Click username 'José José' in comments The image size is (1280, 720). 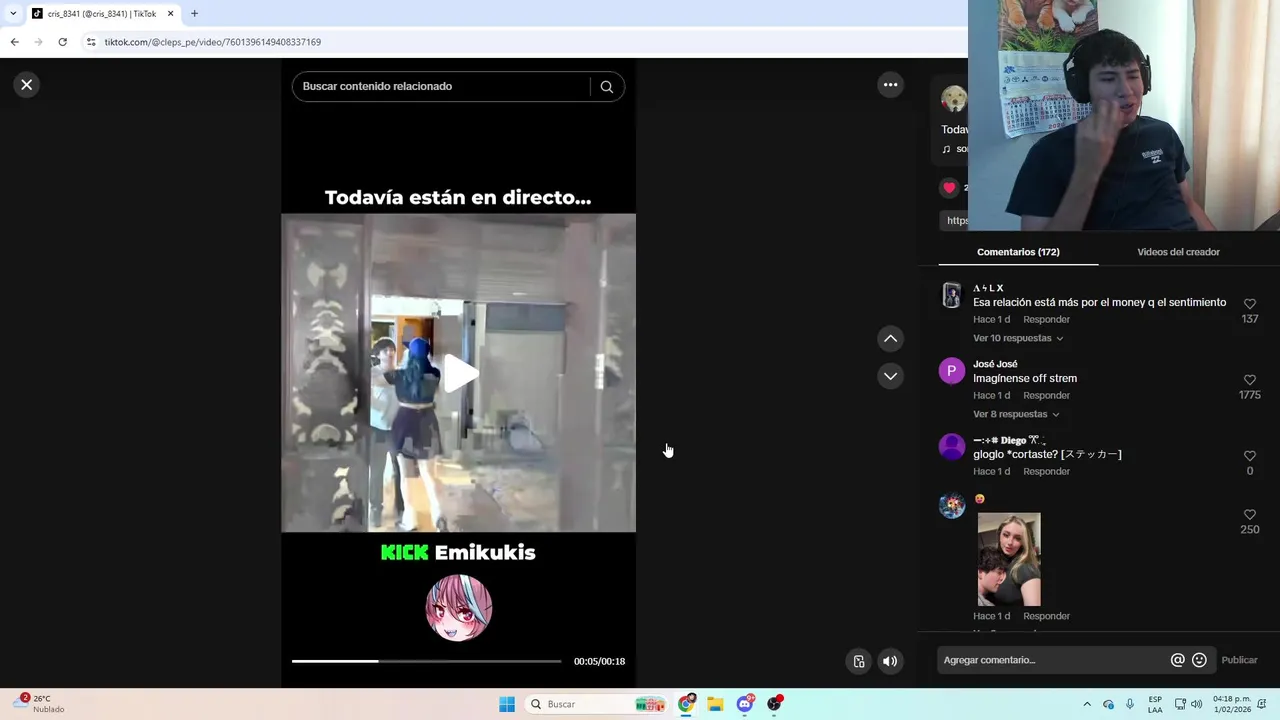click(995, 364)
